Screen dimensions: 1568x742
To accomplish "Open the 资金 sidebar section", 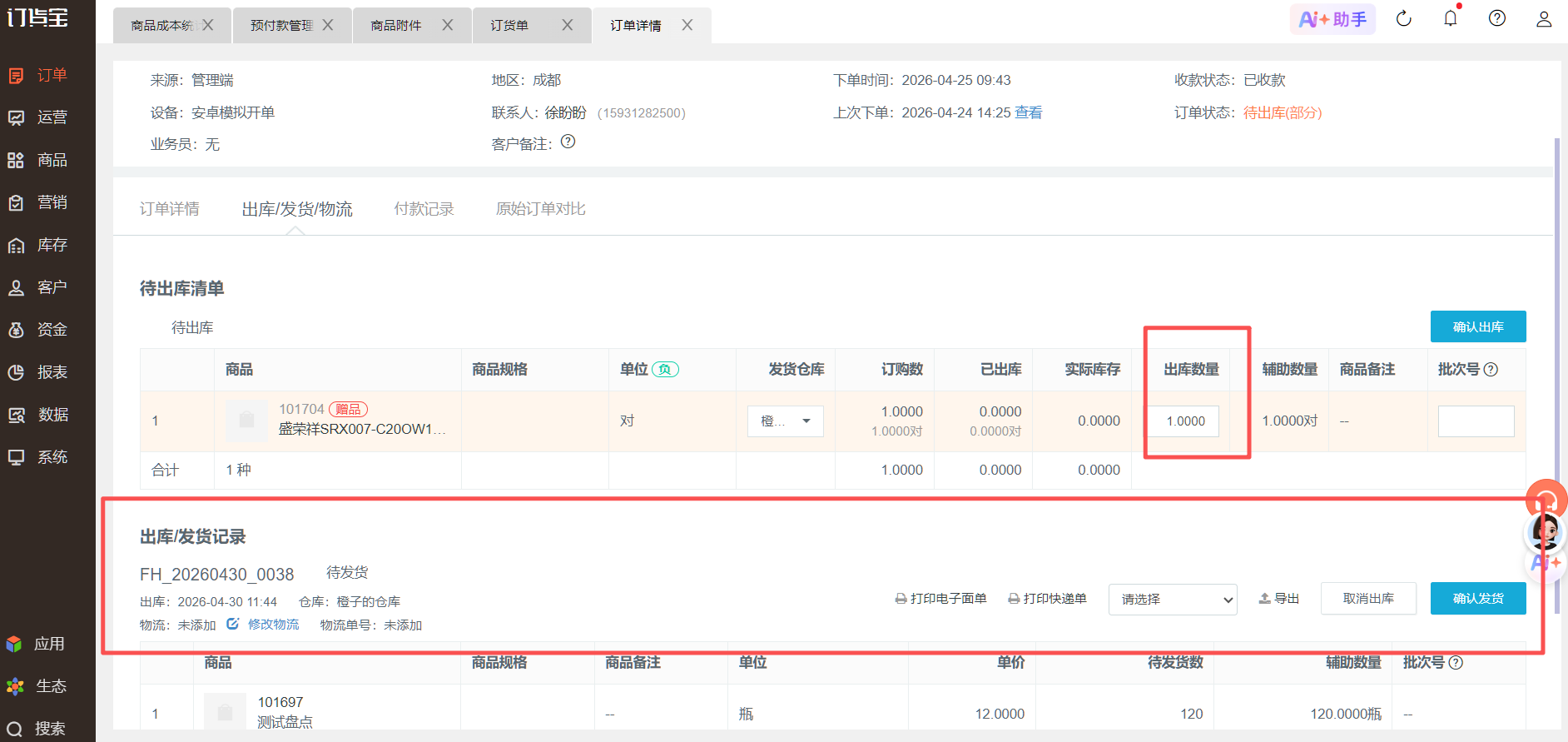I will coord(37,330).
